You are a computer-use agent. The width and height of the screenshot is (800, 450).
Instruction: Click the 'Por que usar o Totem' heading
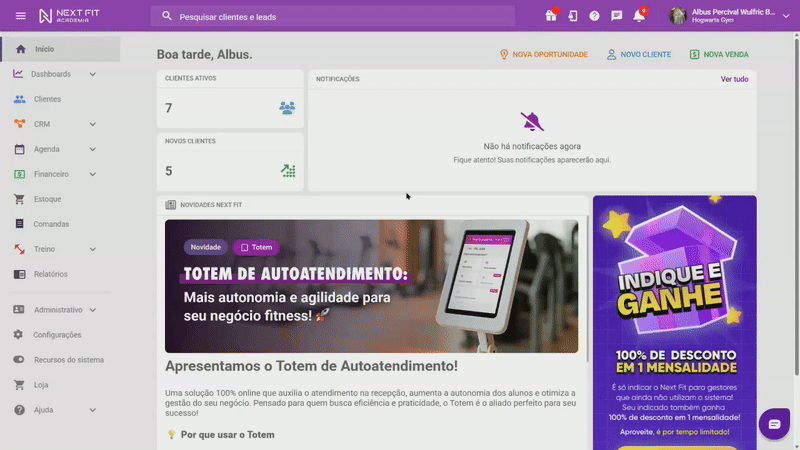(228, 435)
